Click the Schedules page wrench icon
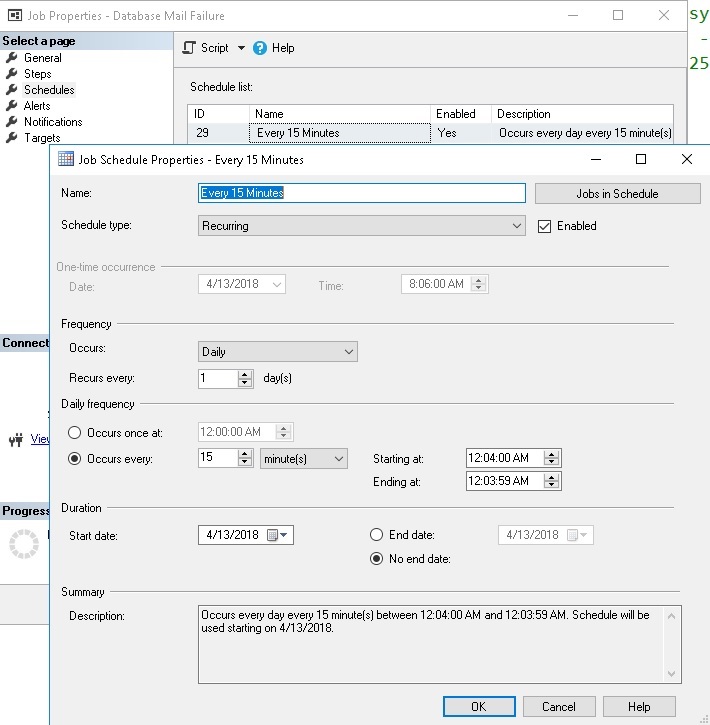 tap(12, 90)
